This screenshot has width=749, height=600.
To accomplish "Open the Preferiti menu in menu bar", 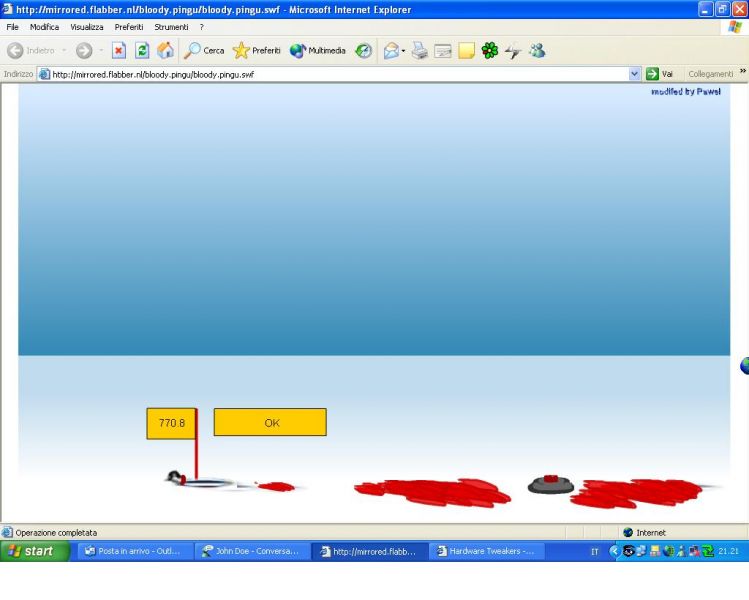I will click(129, 27).
